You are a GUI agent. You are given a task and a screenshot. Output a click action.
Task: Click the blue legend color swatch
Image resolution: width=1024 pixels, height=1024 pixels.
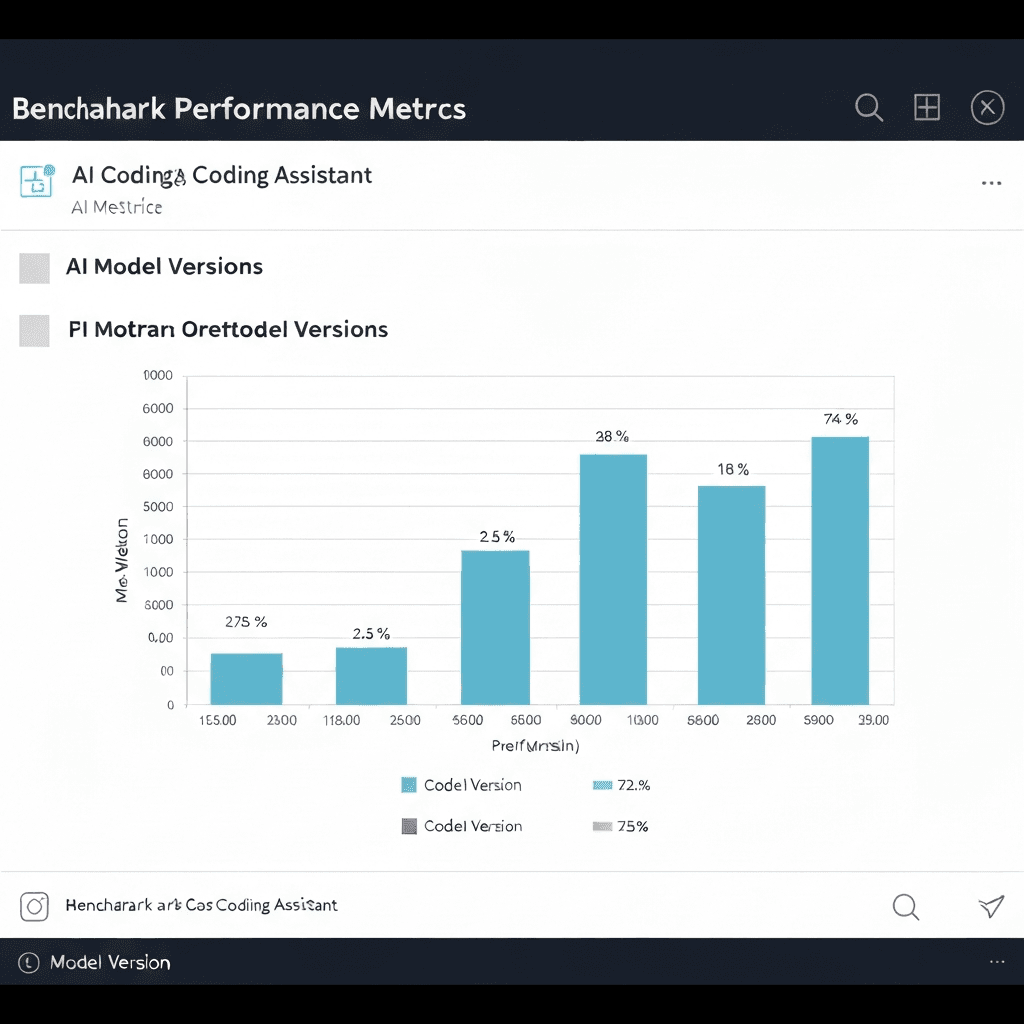(x=408, y=785)
